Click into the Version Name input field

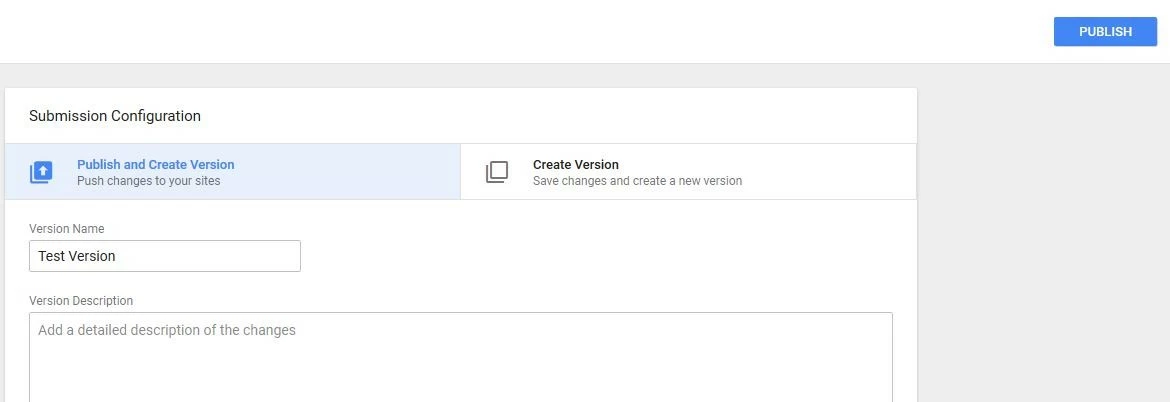tap(165, 256)
